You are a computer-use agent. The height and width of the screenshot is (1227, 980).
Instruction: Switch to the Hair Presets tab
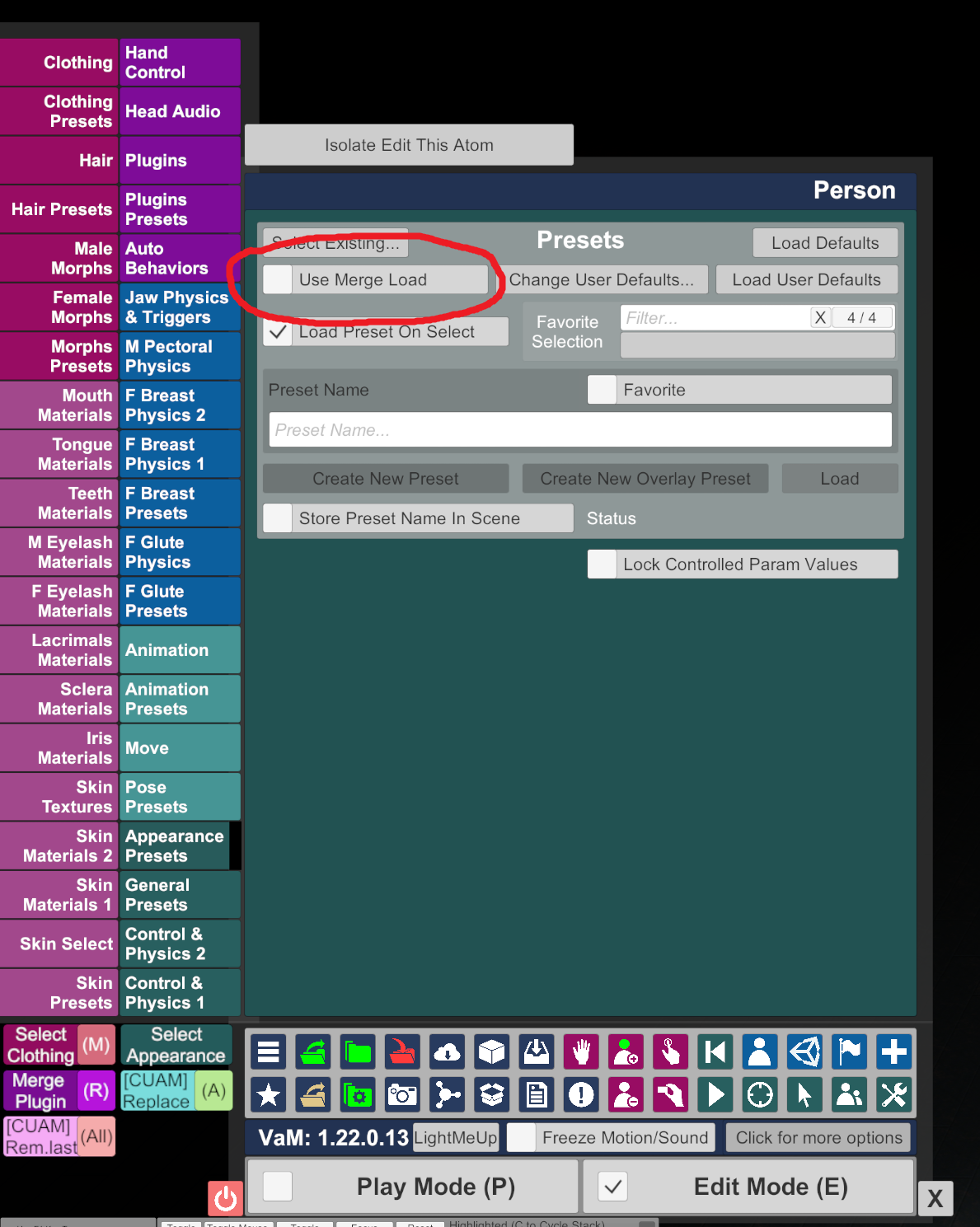click(59, 209)
